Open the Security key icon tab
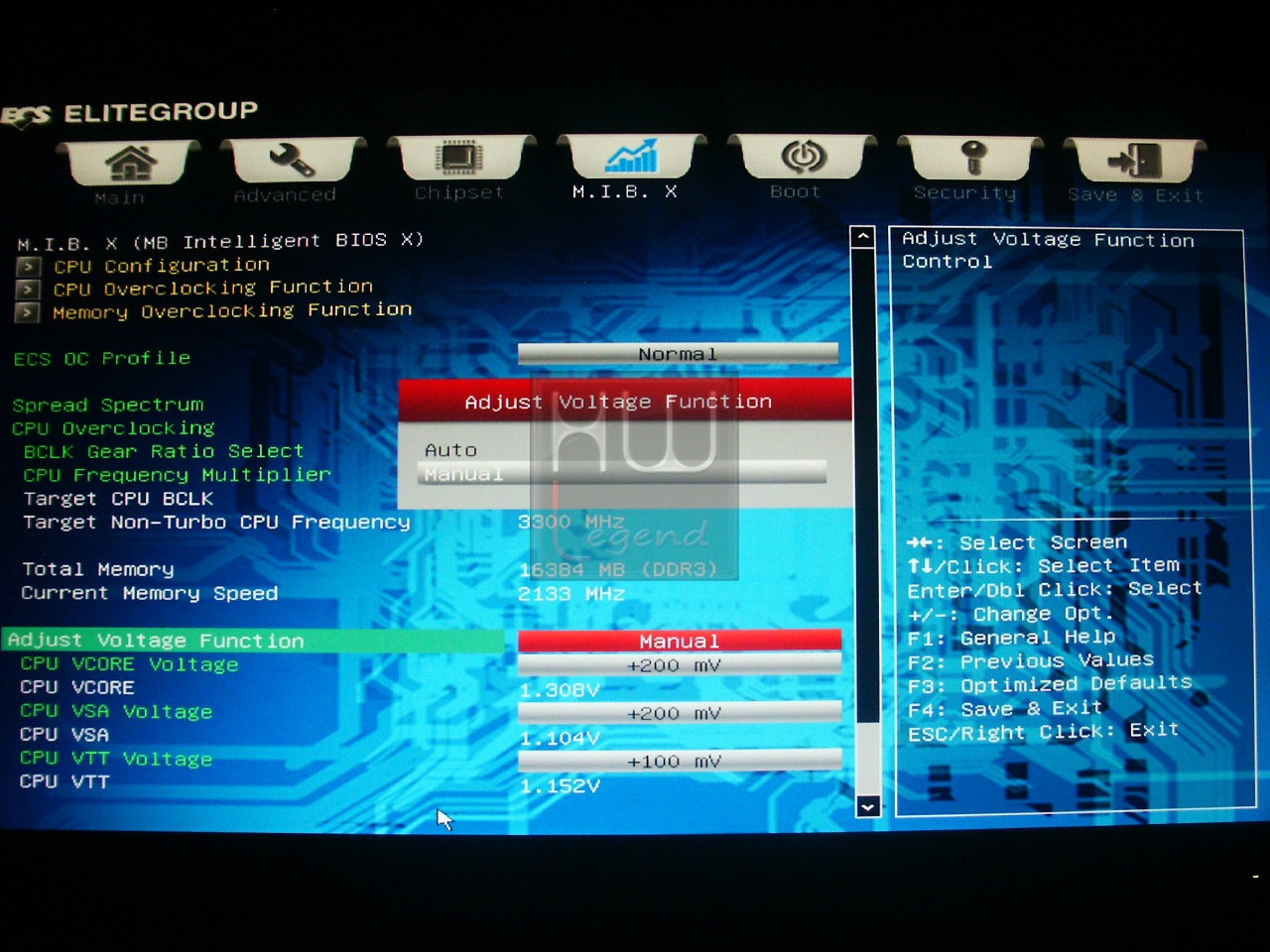The height and width of the screenshot is (952, 1270). click(x=973, y=157)
